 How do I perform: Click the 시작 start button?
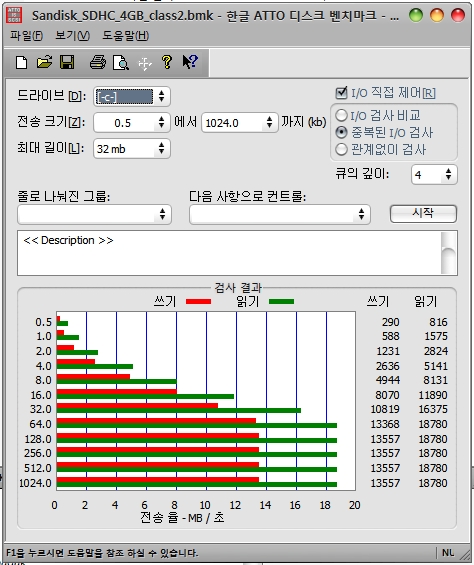click(x=423, y=214)
